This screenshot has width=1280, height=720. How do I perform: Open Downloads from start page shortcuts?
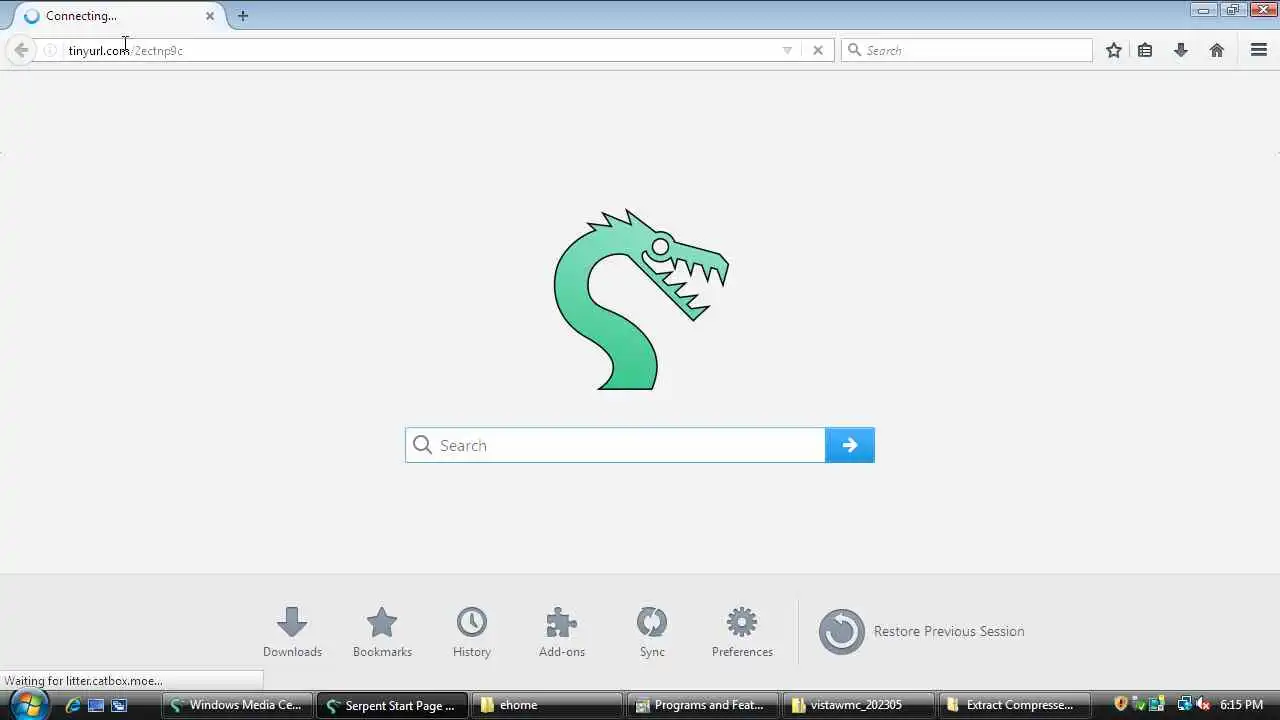tap(292, 632)
